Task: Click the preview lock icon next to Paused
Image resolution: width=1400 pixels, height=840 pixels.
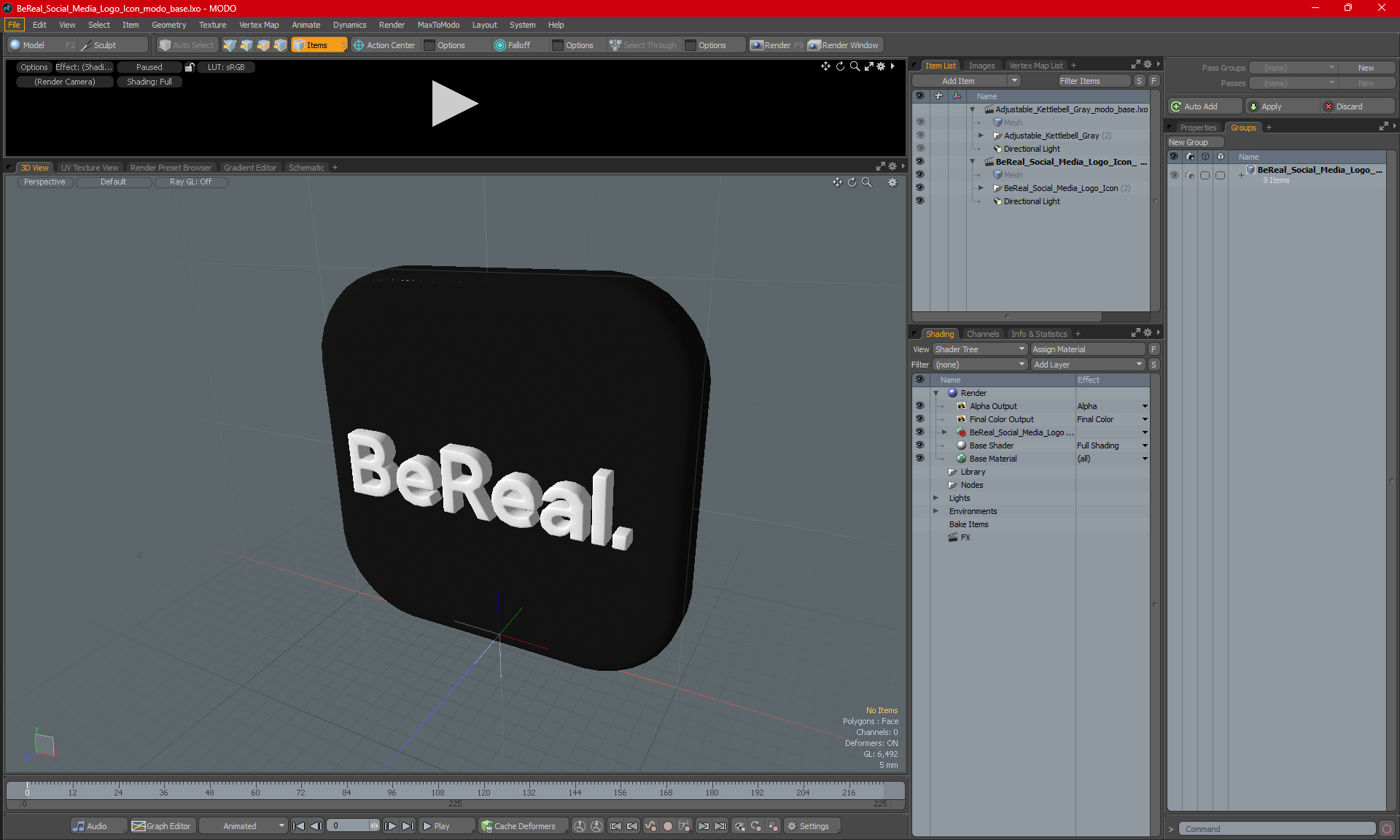Action: 190,67
